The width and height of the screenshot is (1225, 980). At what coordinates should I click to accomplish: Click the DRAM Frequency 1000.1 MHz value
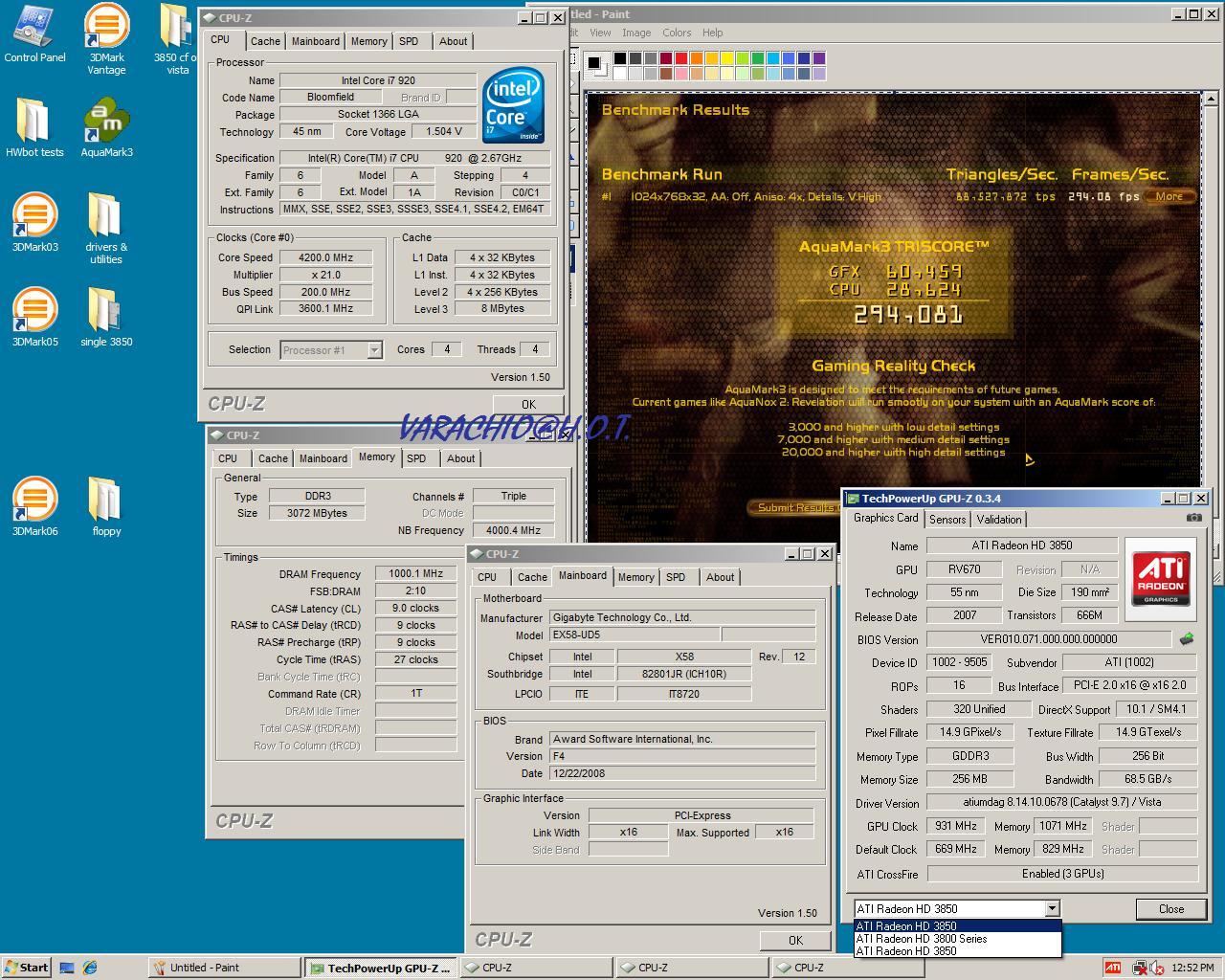coord(415,573)
